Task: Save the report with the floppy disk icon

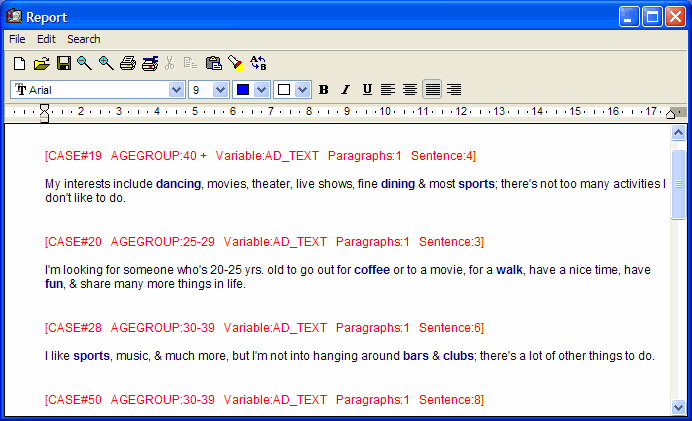Action: tap(63, 64)
